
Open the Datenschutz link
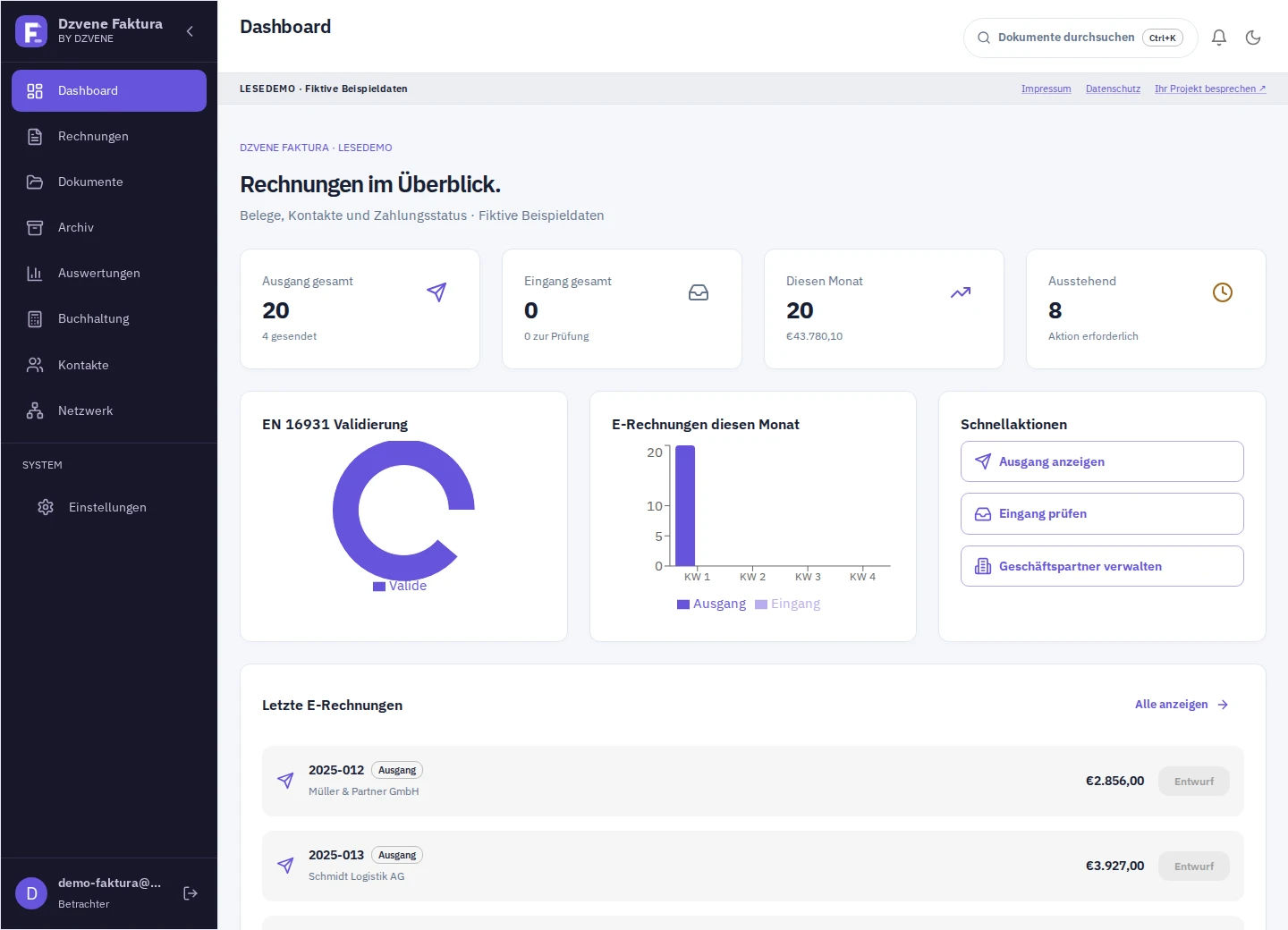[x=1113, y=89]
